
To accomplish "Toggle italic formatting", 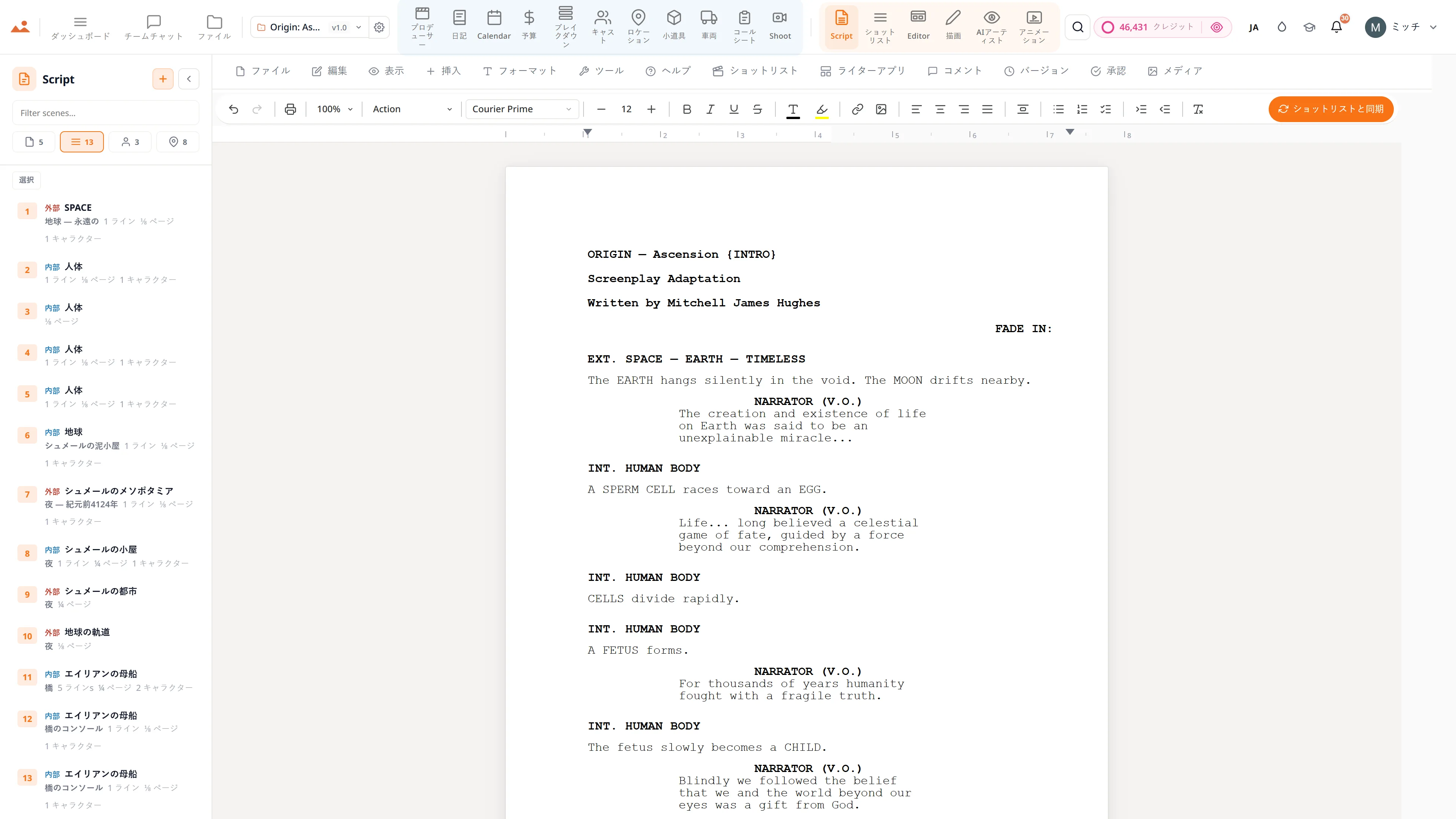I will point(711,109).
